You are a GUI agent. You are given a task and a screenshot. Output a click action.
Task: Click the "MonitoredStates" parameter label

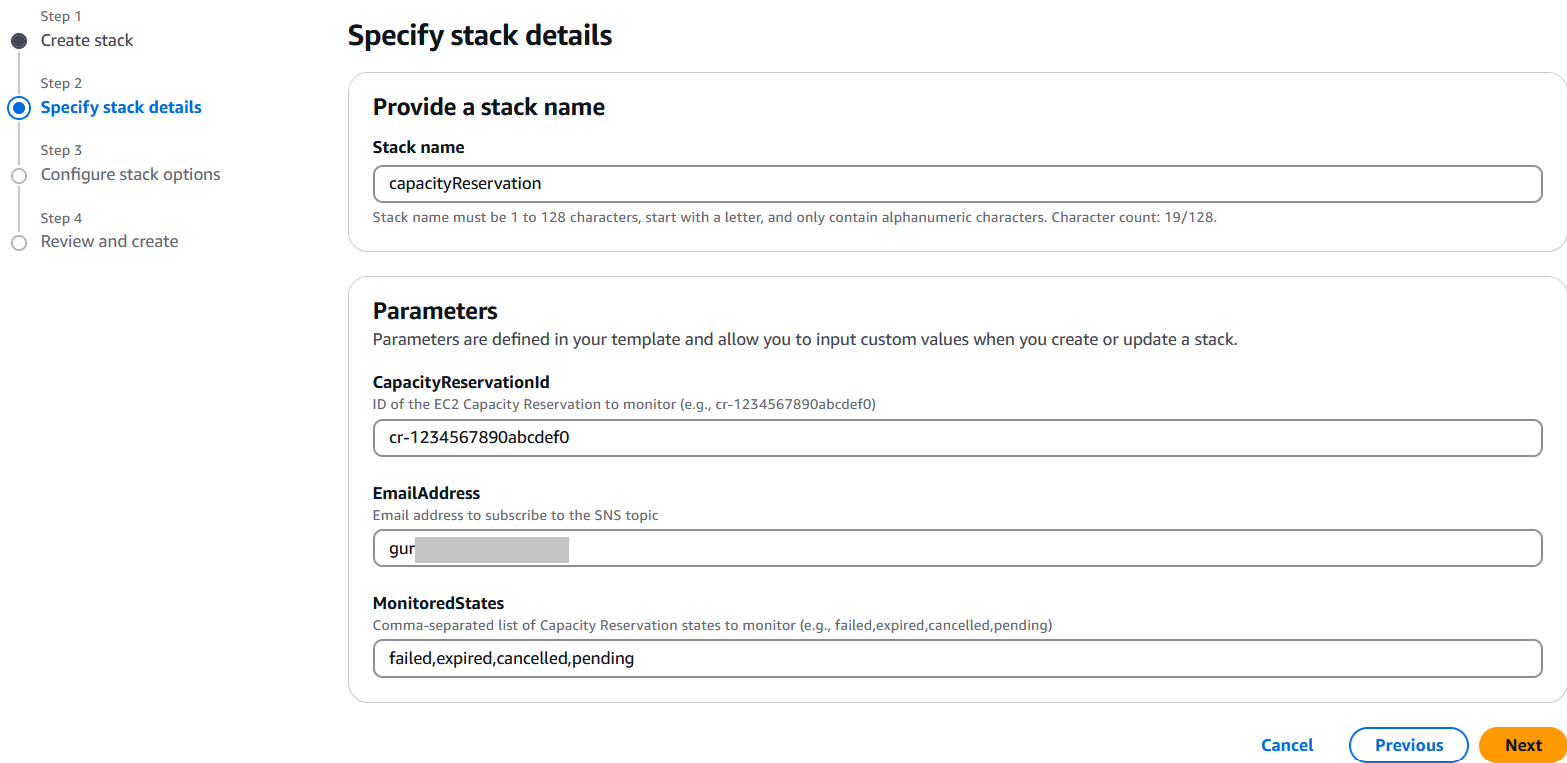click(438, 603)
